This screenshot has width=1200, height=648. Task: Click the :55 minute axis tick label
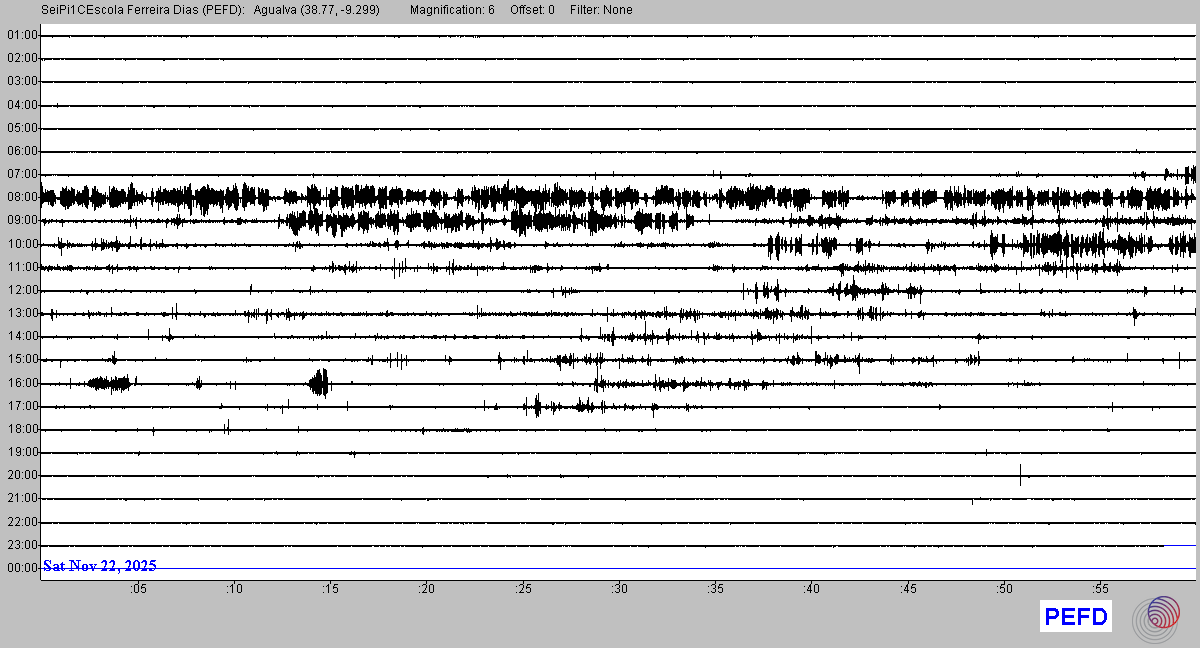pyautogui.click(x=1099, y=589)
